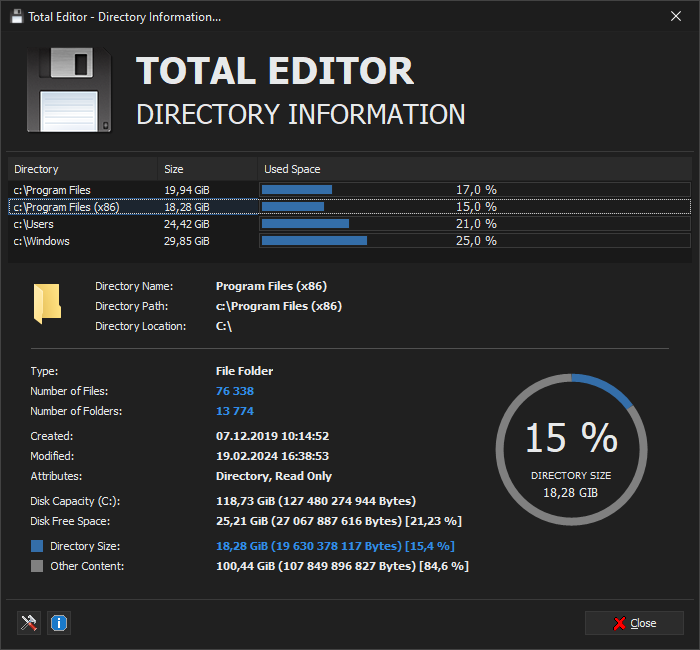Click the Number of Files: label

(x=69, y=391)
